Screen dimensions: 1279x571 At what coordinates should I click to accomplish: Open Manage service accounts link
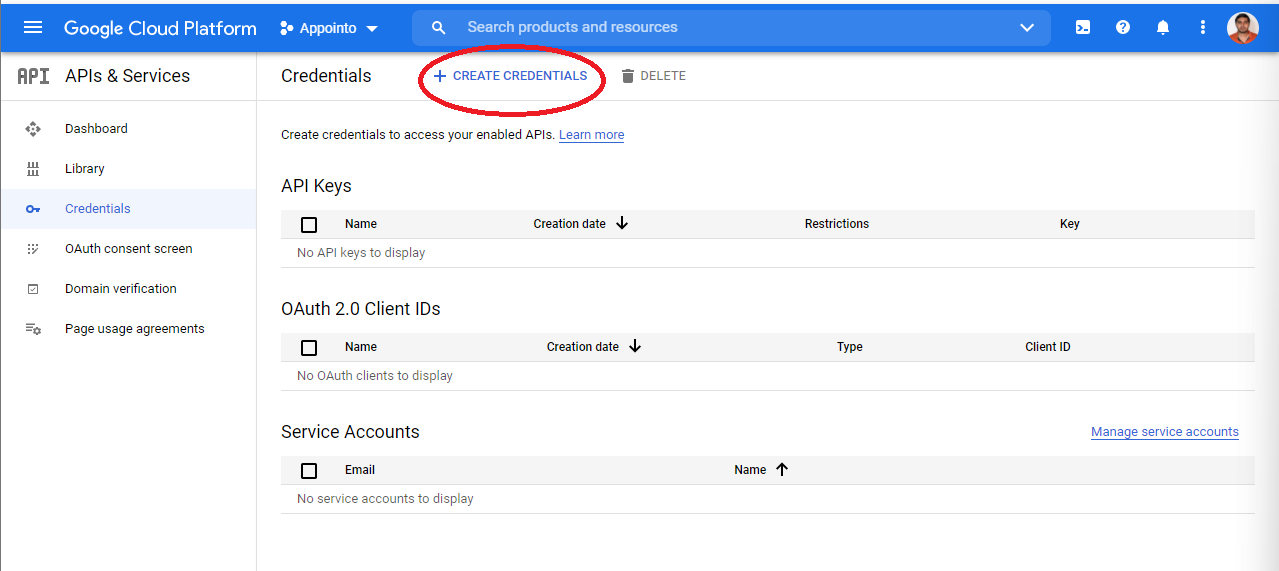(1165, 432)
